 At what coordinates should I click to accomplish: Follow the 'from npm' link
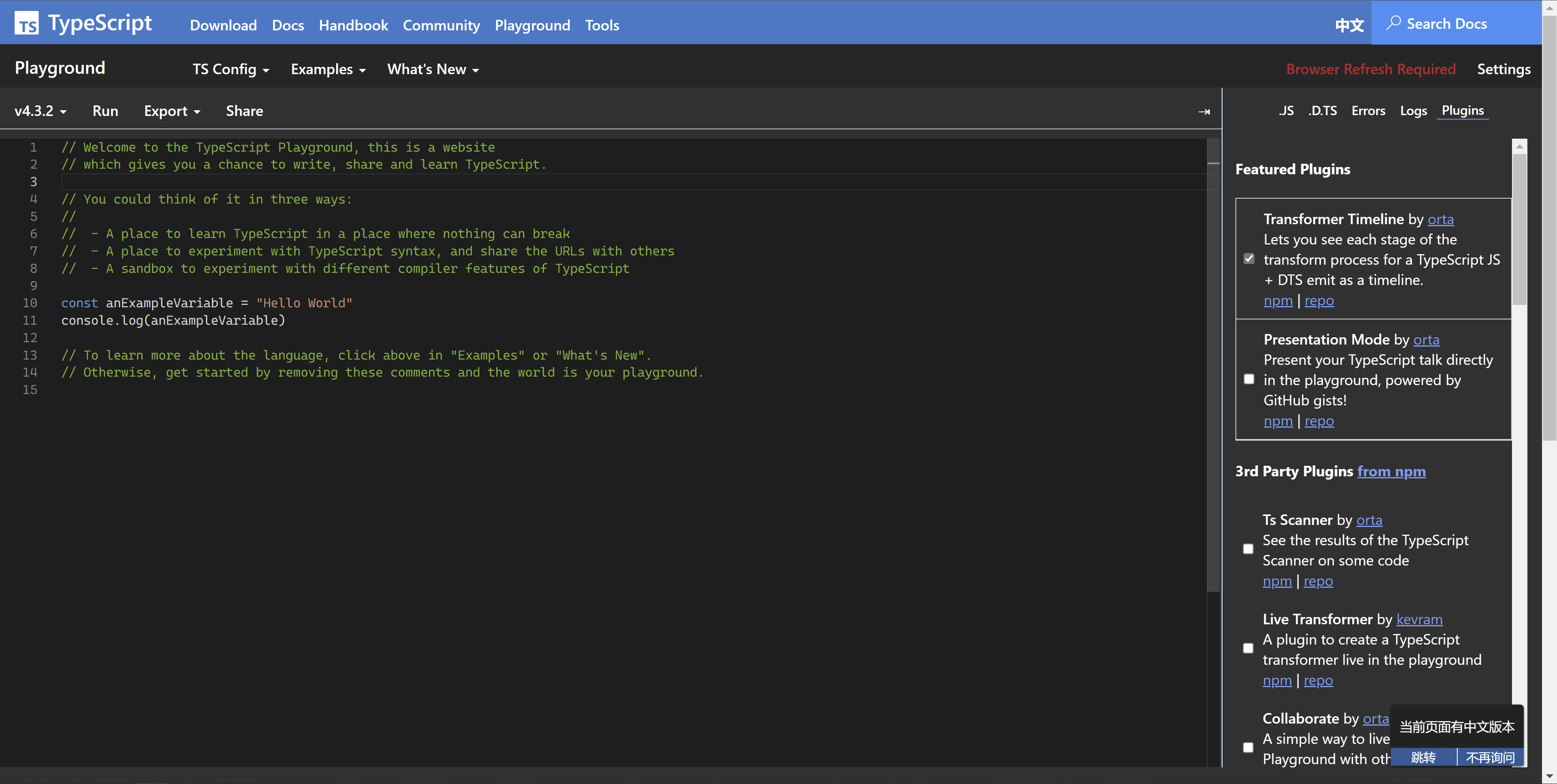coord(1392,471)
